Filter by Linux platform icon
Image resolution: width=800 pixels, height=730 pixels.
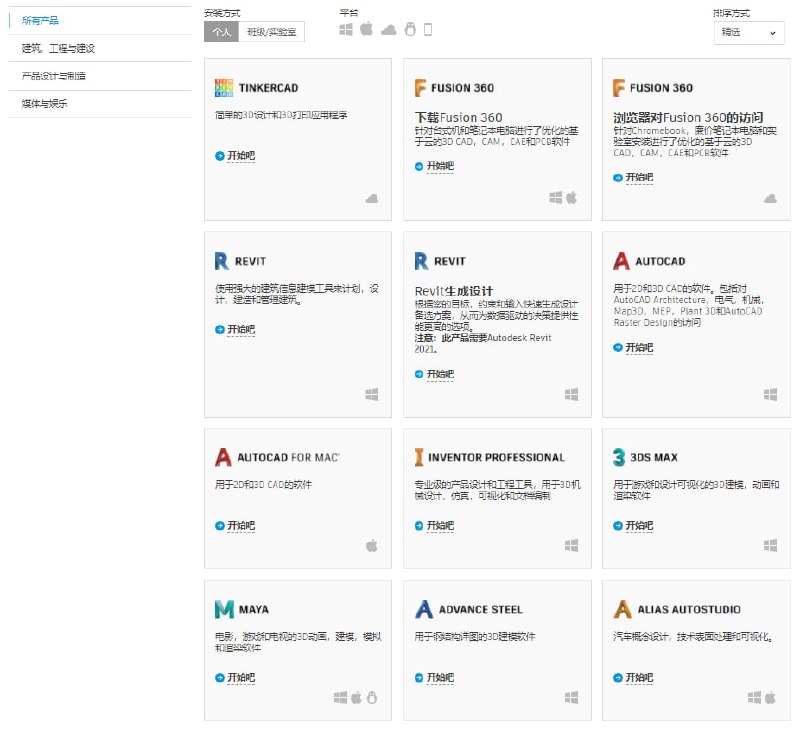[x=410, y=29]
